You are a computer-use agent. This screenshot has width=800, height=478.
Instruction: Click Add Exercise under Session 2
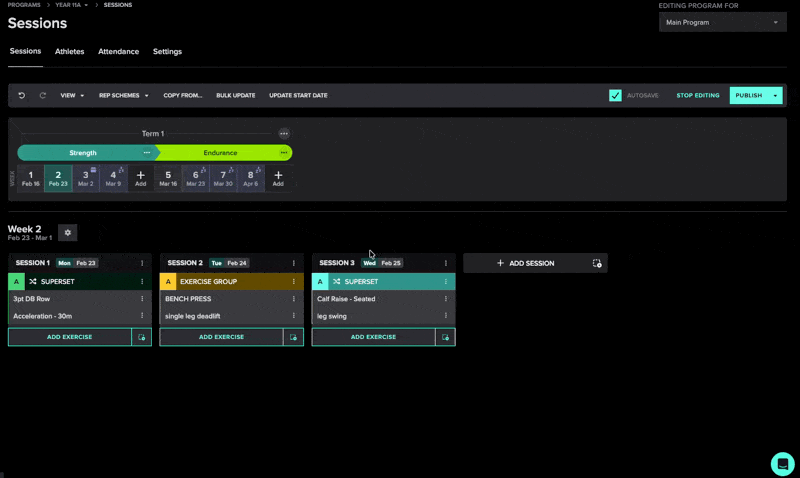[221, 337]
